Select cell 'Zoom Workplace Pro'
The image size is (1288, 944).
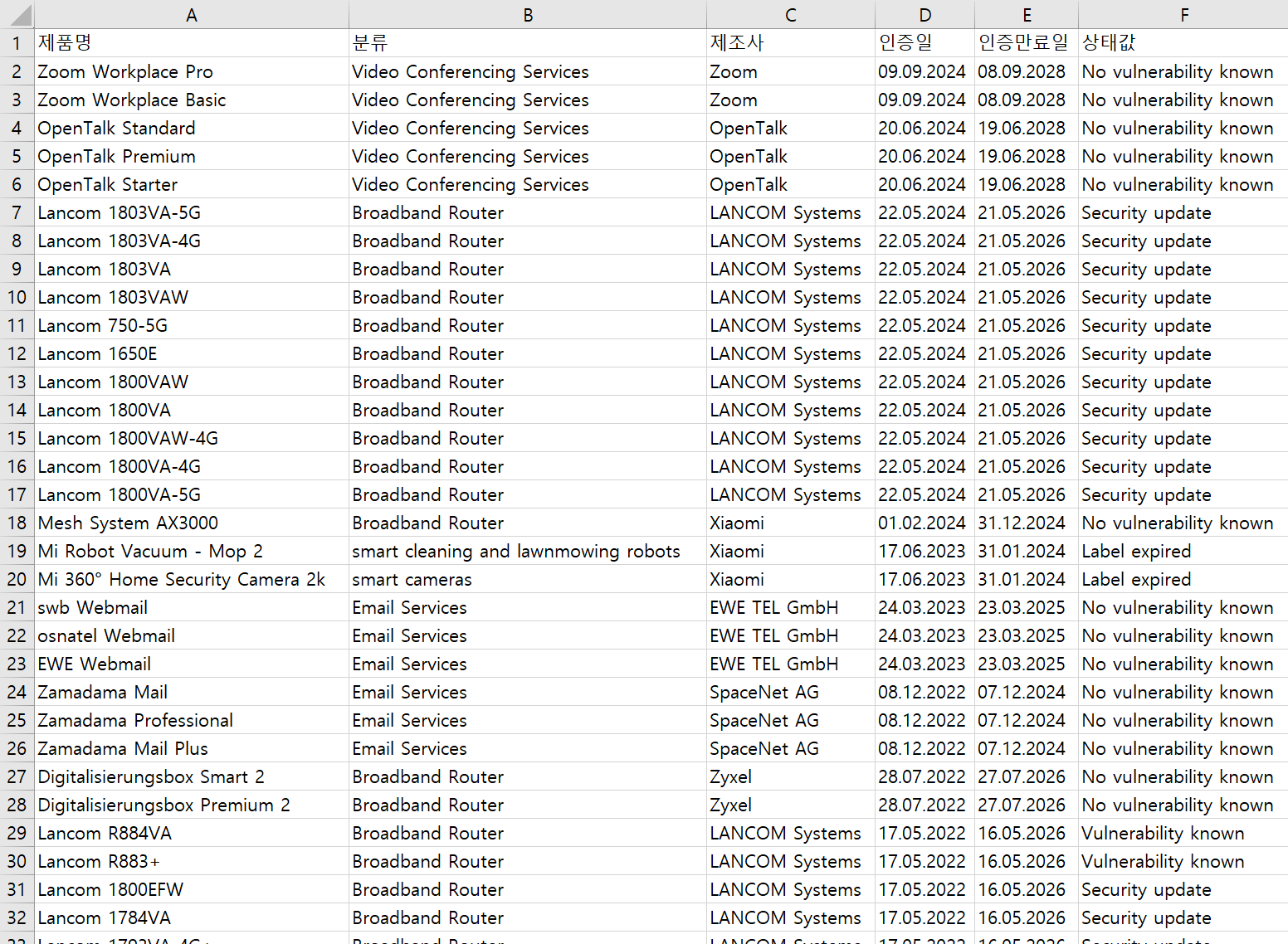pos(192,71)
